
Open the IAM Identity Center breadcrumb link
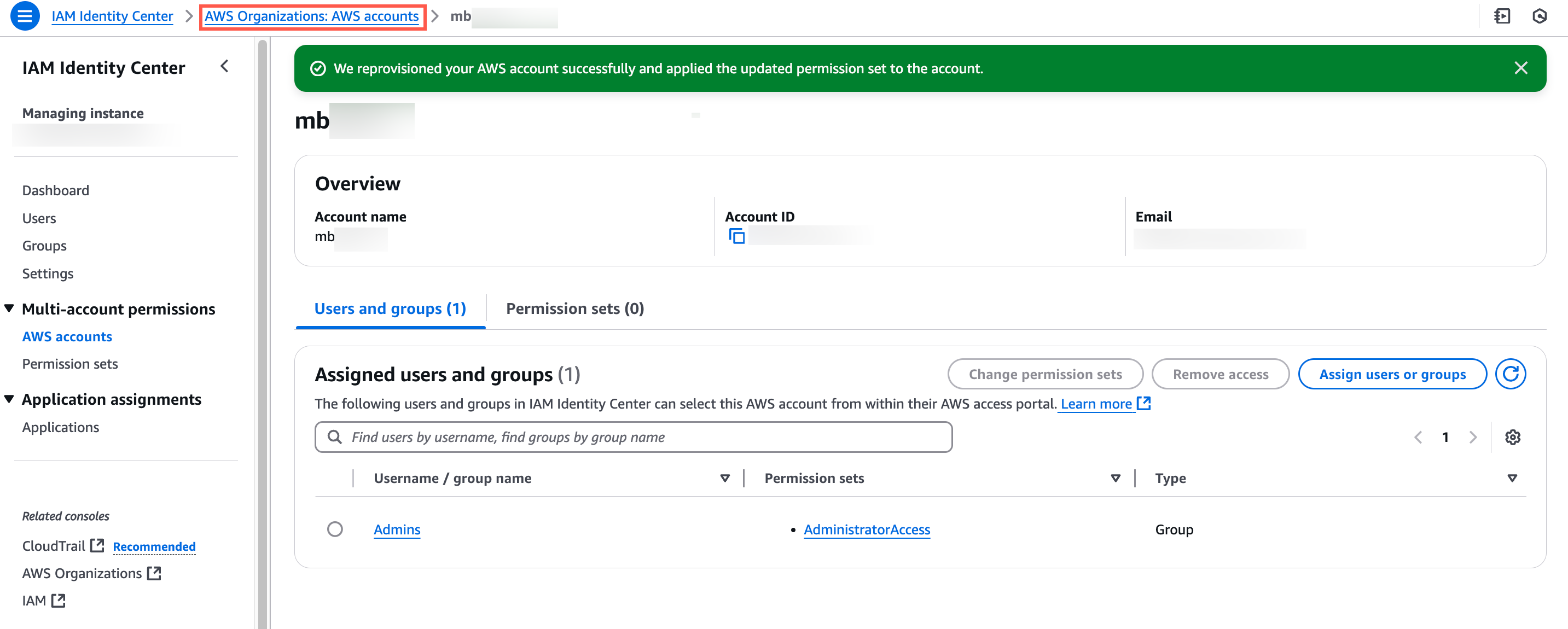[x=112, y=16]
